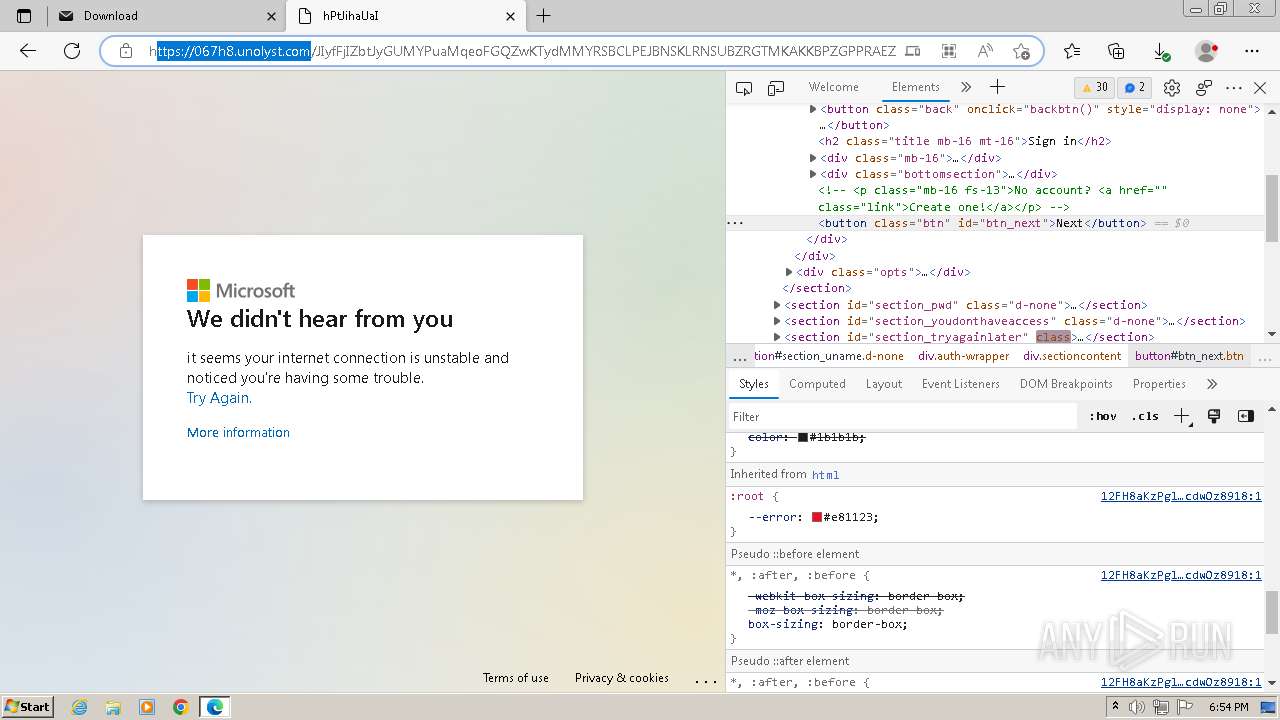This screenshot has width=1280, height=720.
Task: Expand the div class="opts" node
Action: (x=789, y=272)
